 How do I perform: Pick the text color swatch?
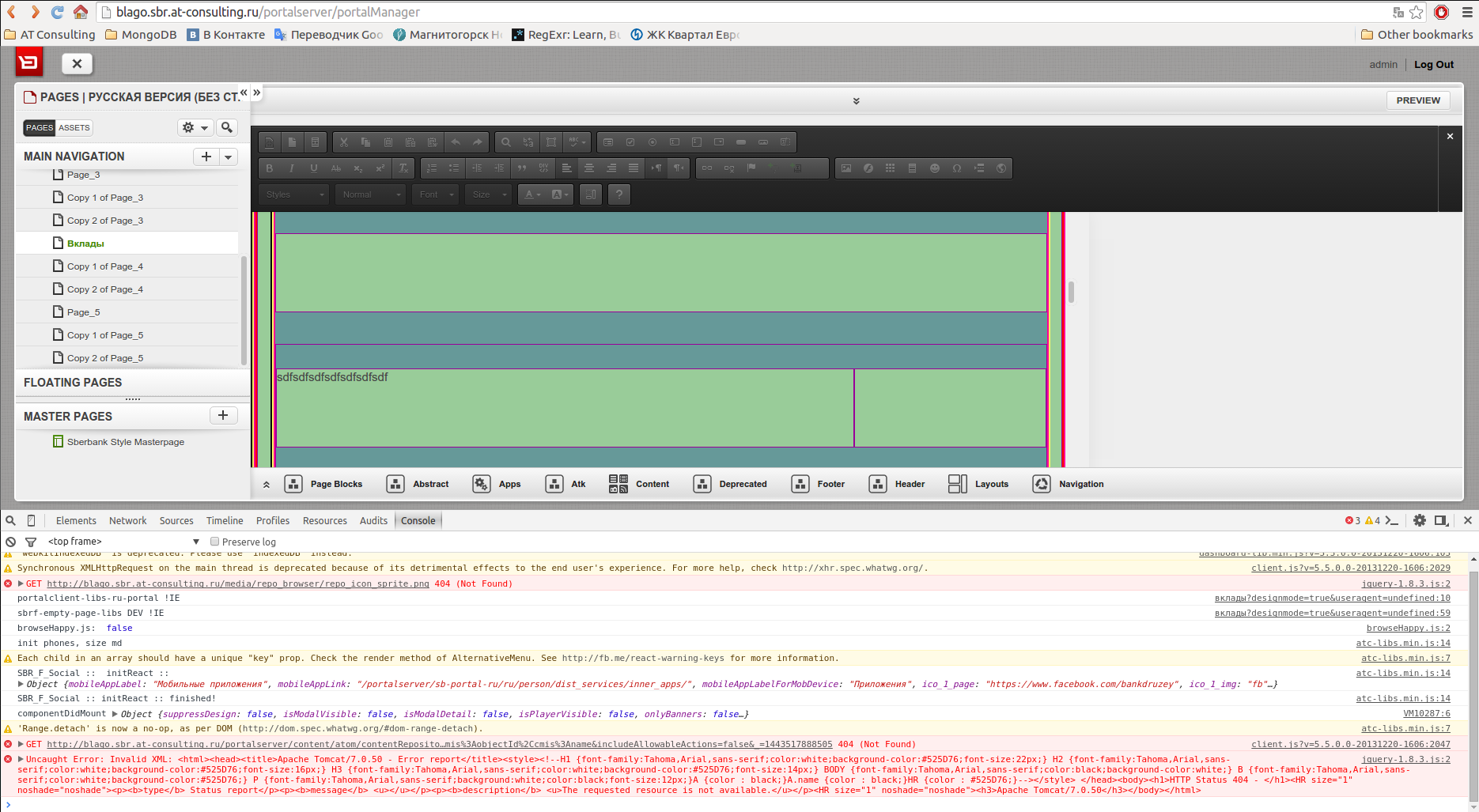[532, 195]
